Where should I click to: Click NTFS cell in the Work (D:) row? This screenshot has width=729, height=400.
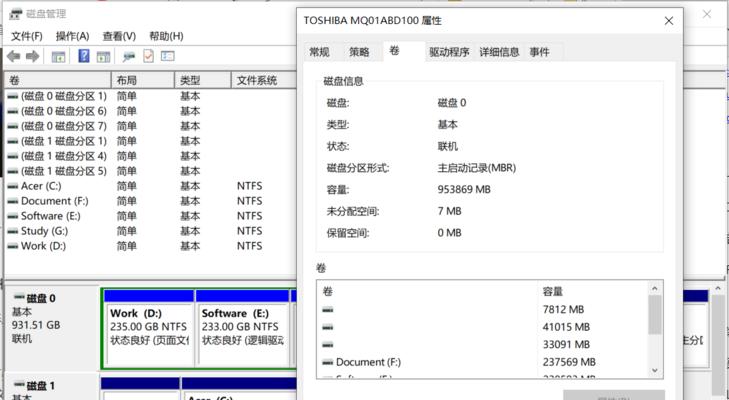click(x=250, y=246)
